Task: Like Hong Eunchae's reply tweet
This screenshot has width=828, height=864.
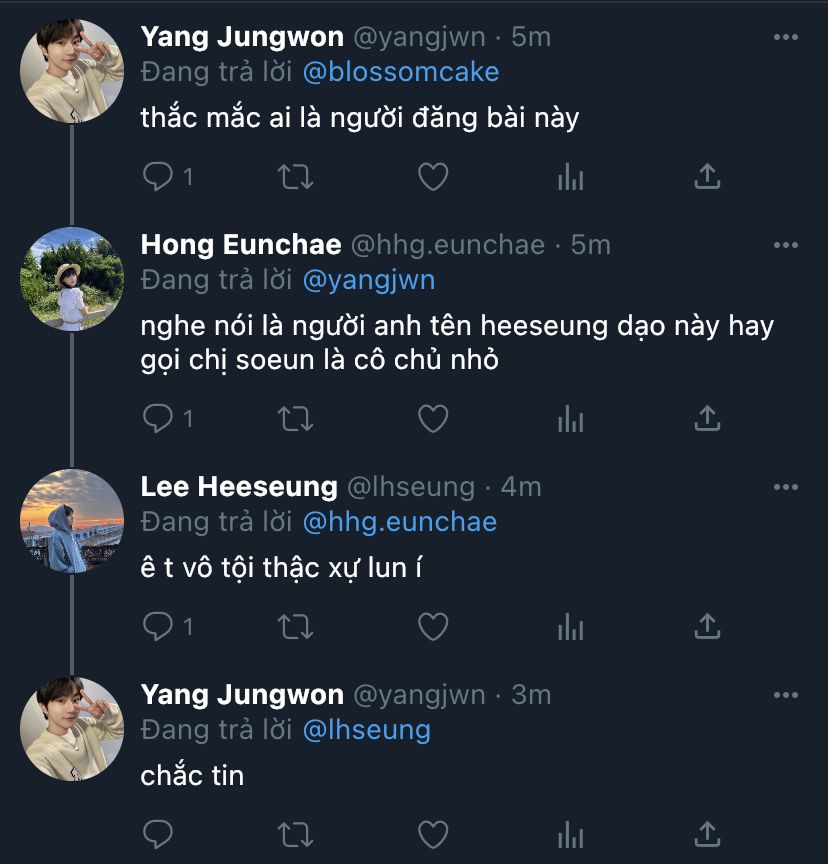Action: [432, 419]
